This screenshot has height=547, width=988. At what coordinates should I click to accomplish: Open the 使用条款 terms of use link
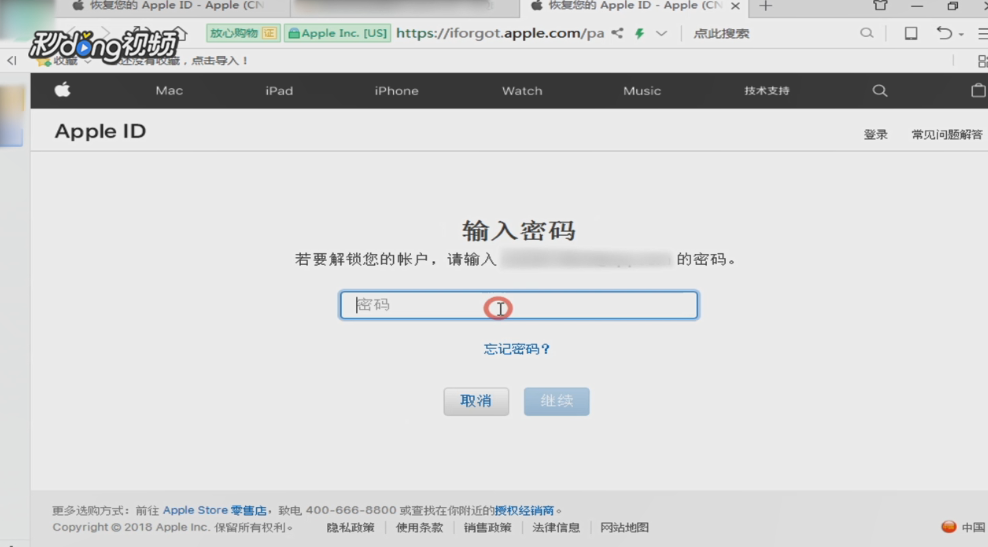pyautogui.click(x=419, y=527)
